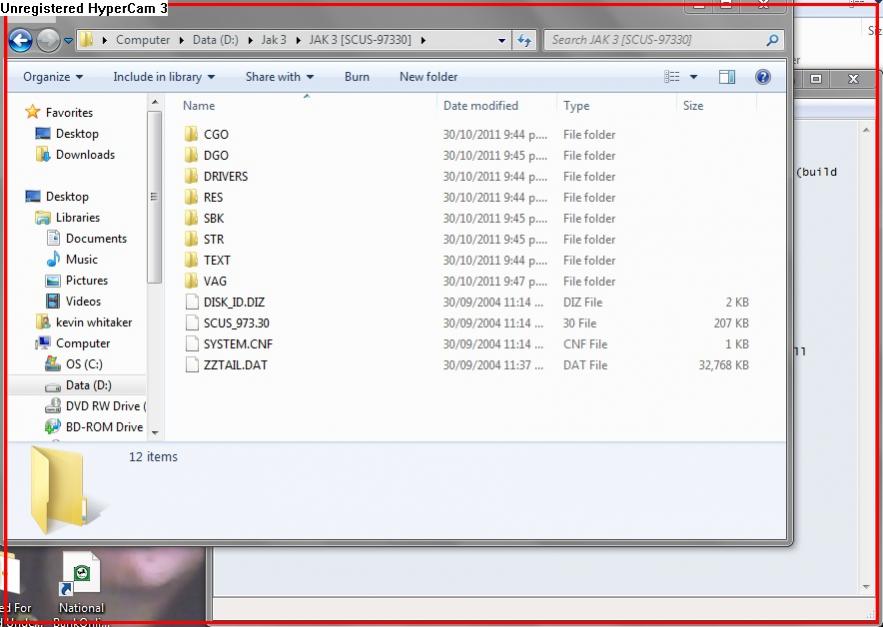The width and height of the screenshot is (883, 627).
Task: Open the view options dropdown arrow
Action: pos(694,77)
